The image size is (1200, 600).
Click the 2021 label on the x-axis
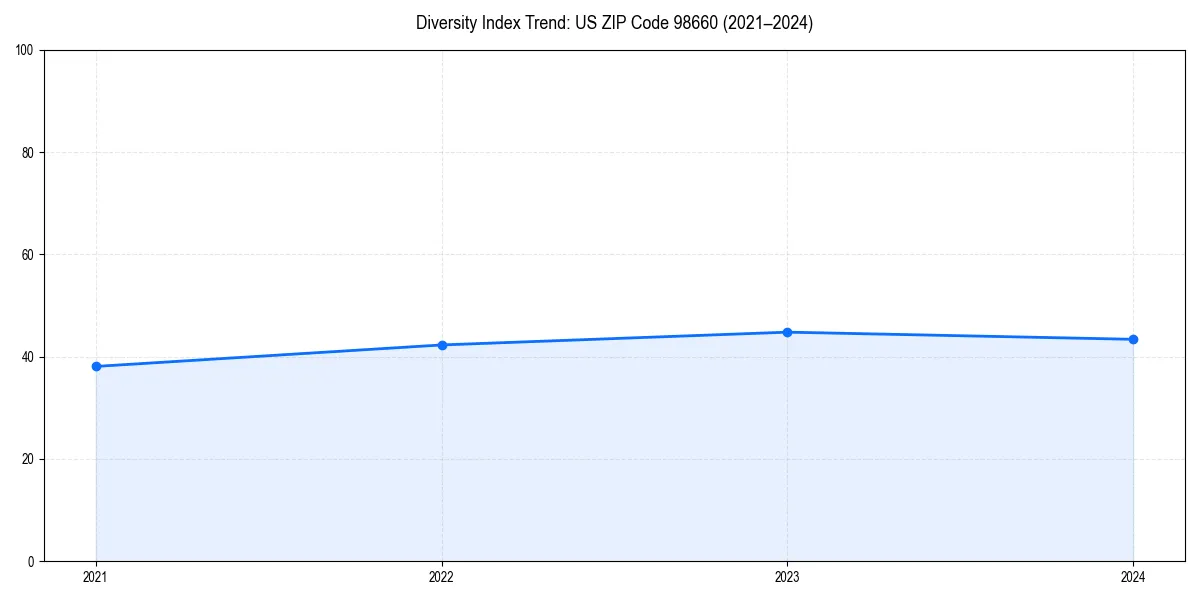[96, 577]
